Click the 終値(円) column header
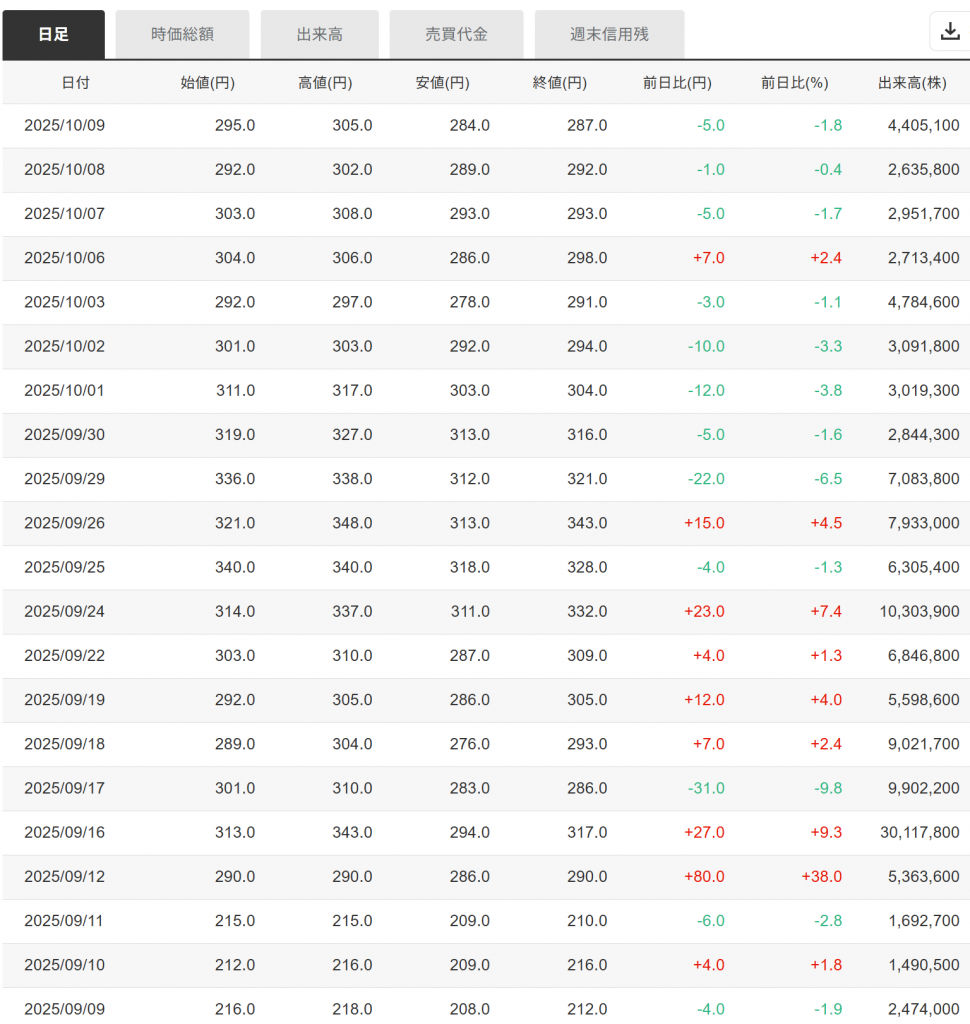Image resolution: width=970 pixels, height=1024 pixels. (x=559, y=83)
